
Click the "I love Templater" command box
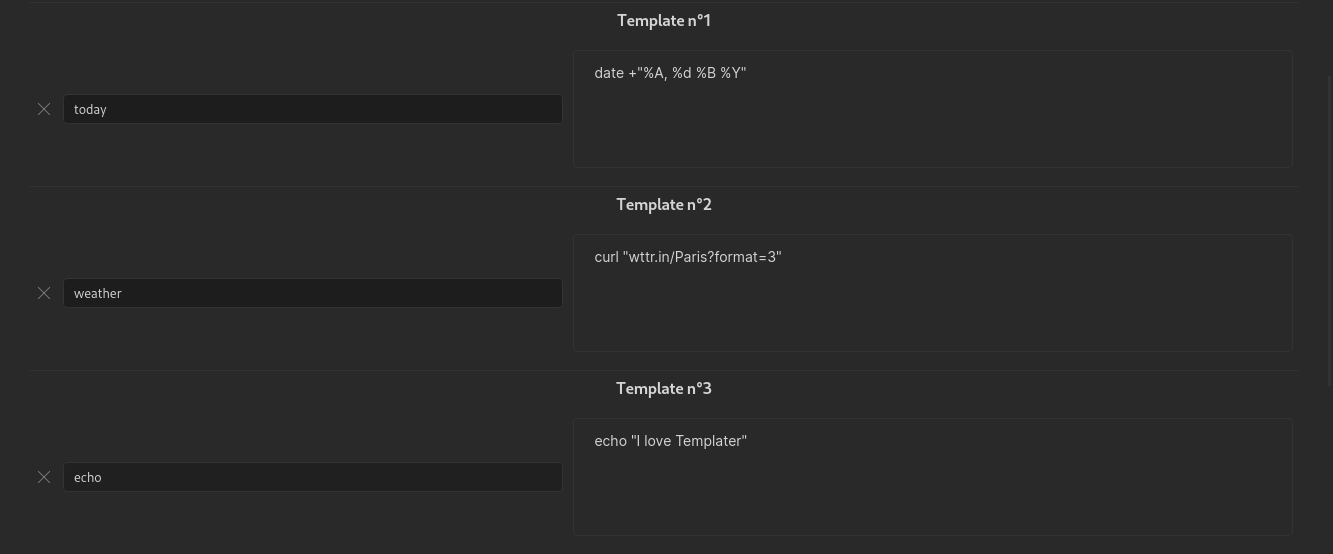pos(932,488)
